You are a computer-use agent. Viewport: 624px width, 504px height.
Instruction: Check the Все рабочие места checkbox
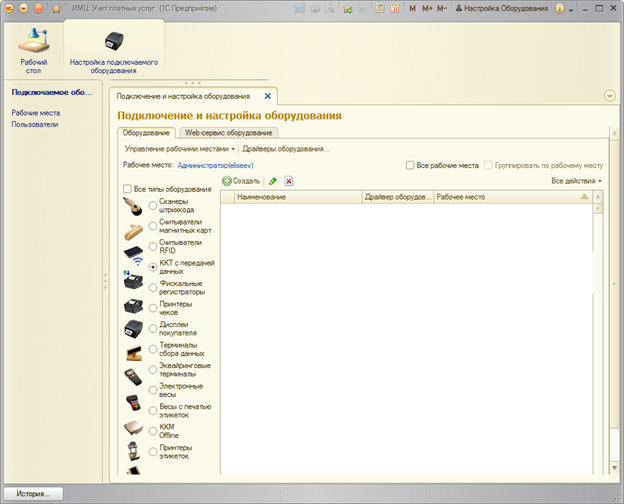(410, 165)
